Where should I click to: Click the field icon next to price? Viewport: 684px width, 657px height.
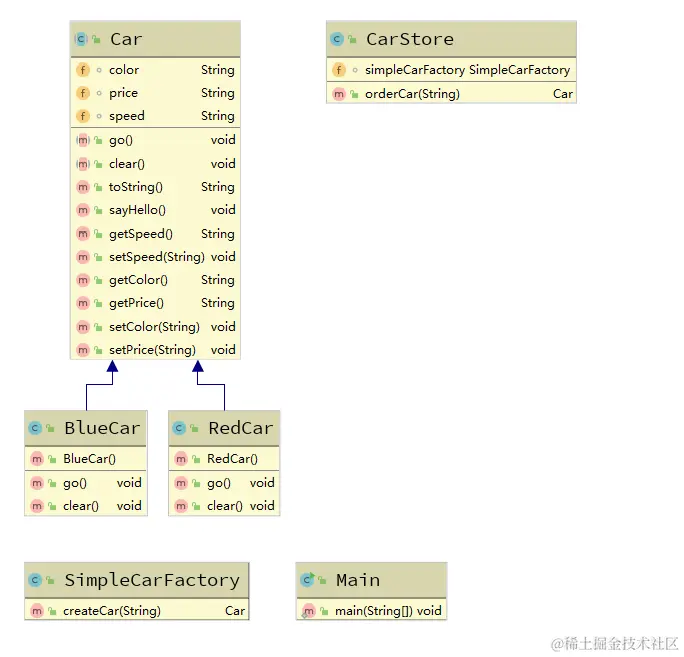tap(83, 93)
